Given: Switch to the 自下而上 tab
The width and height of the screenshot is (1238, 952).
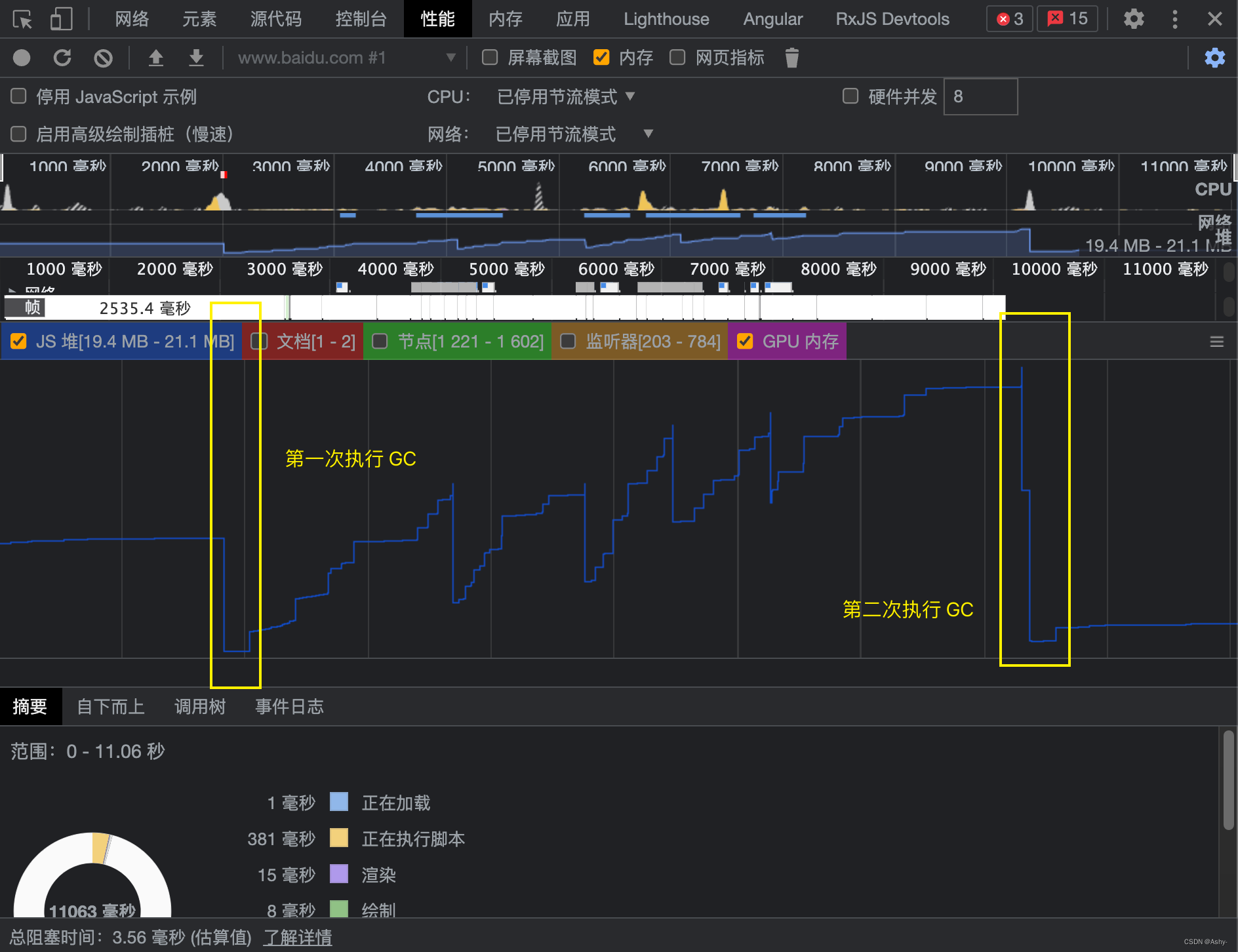Looking at the screenshot, I should (x=111, y=707).
